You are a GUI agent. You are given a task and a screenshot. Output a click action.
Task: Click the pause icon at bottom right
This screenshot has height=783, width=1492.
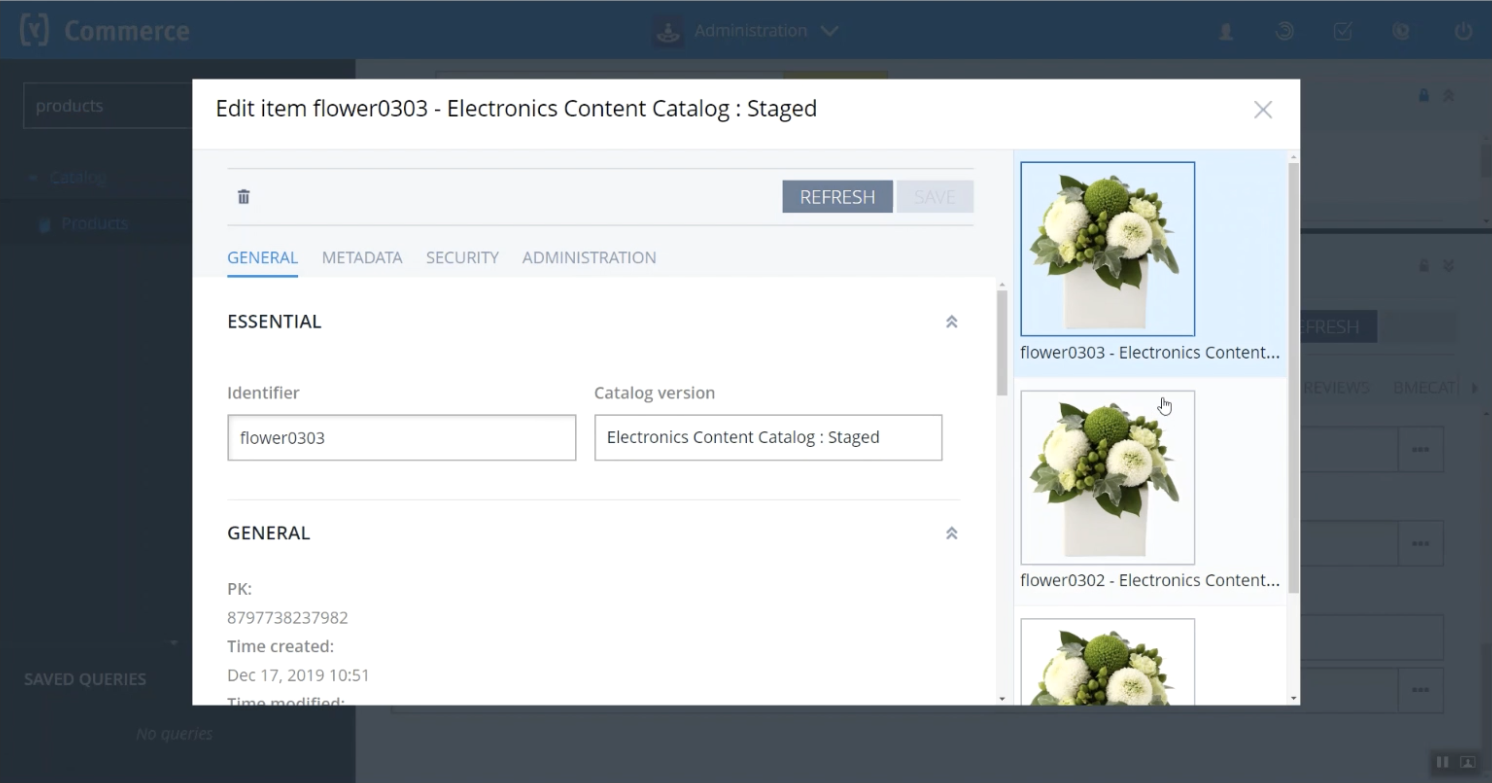[1442, 762]
